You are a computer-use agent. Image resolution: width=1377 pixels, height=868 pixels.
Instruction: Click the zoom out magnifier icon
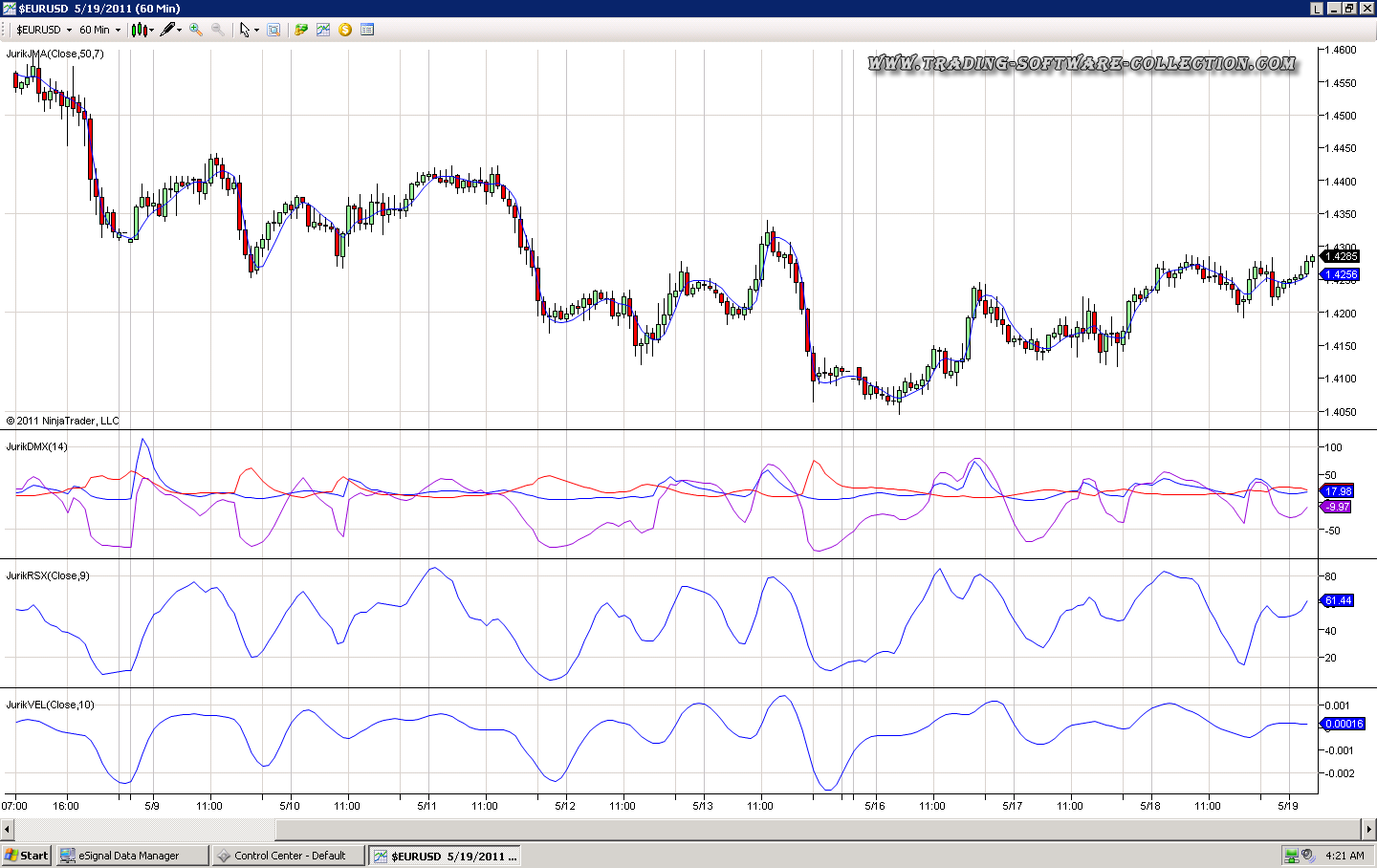point(218,30)
